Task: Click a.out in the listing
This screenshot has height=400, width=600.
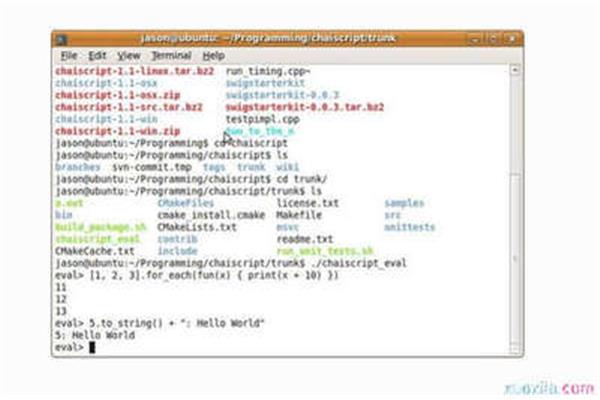Action: (x=69, y=203)
